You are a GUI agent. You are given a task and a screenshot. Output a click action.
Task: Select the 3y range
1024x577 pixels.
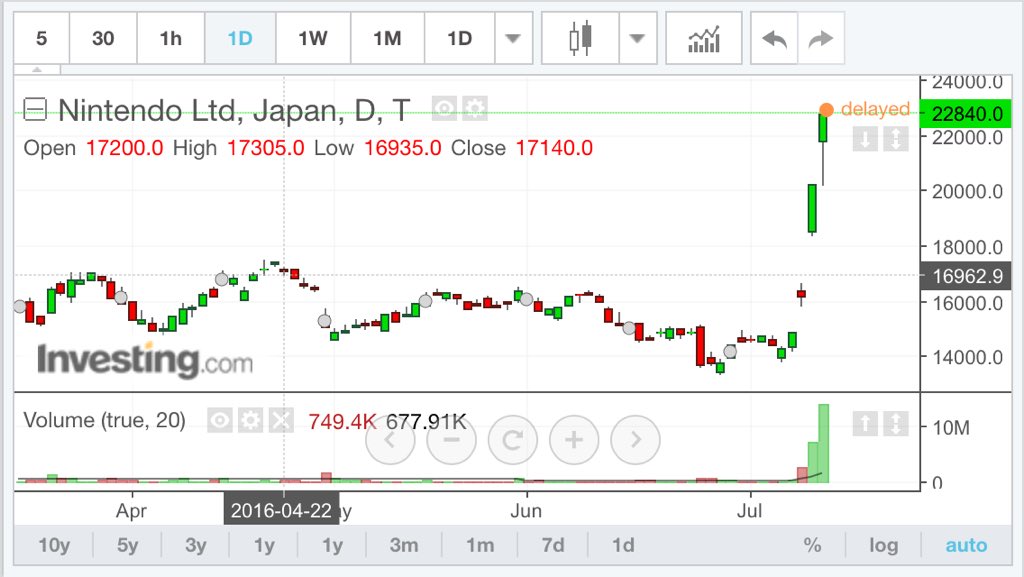click(x=195, y=545)
